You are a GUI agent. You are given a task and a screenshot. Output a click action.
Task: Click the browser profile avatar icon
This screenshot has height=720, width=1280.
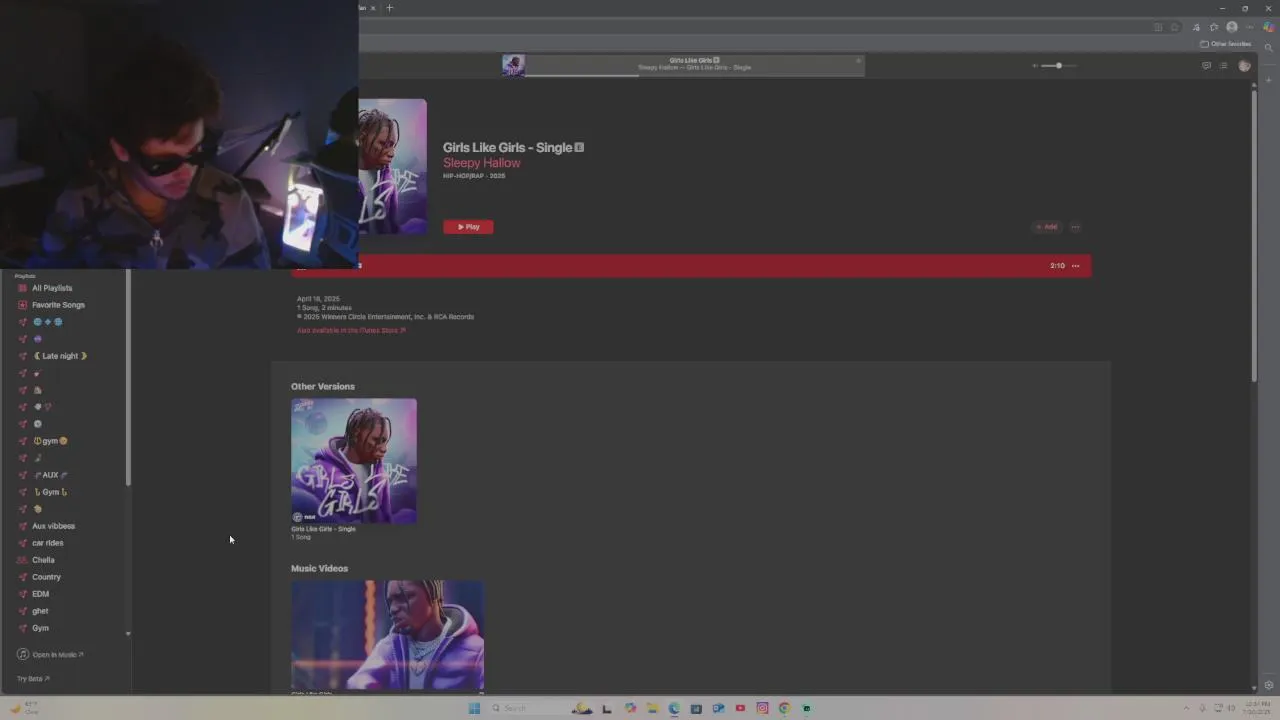pos(1232,27)
